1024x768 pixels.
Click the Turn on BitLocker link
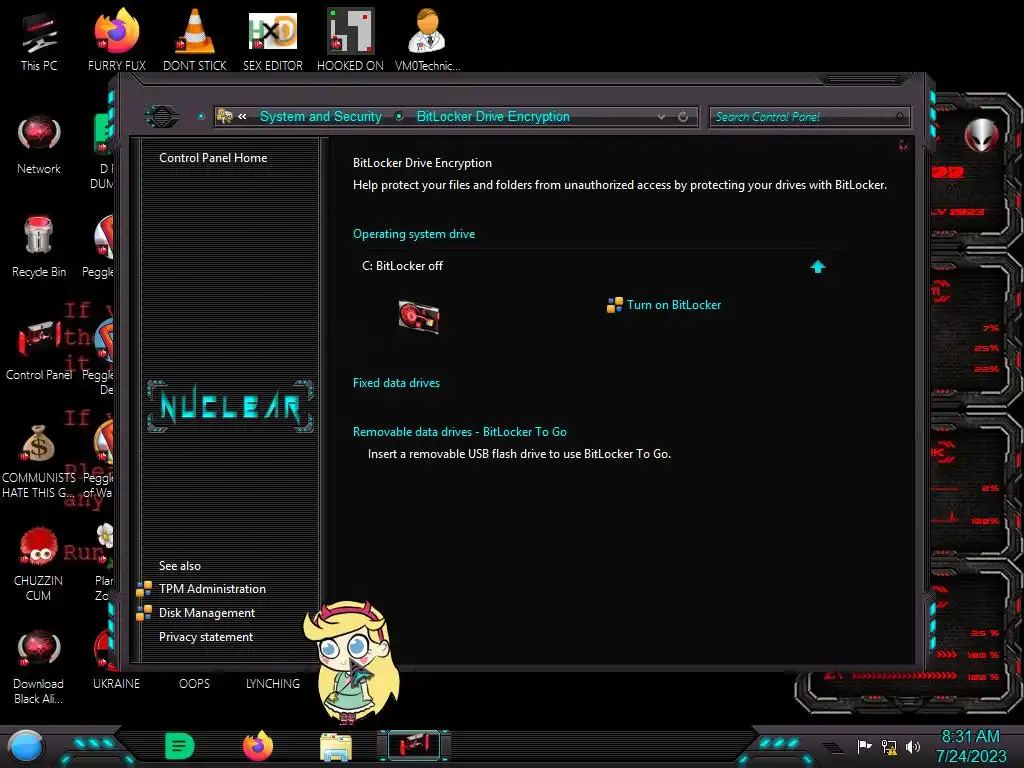pyautogui.click(x=674, y=305)
